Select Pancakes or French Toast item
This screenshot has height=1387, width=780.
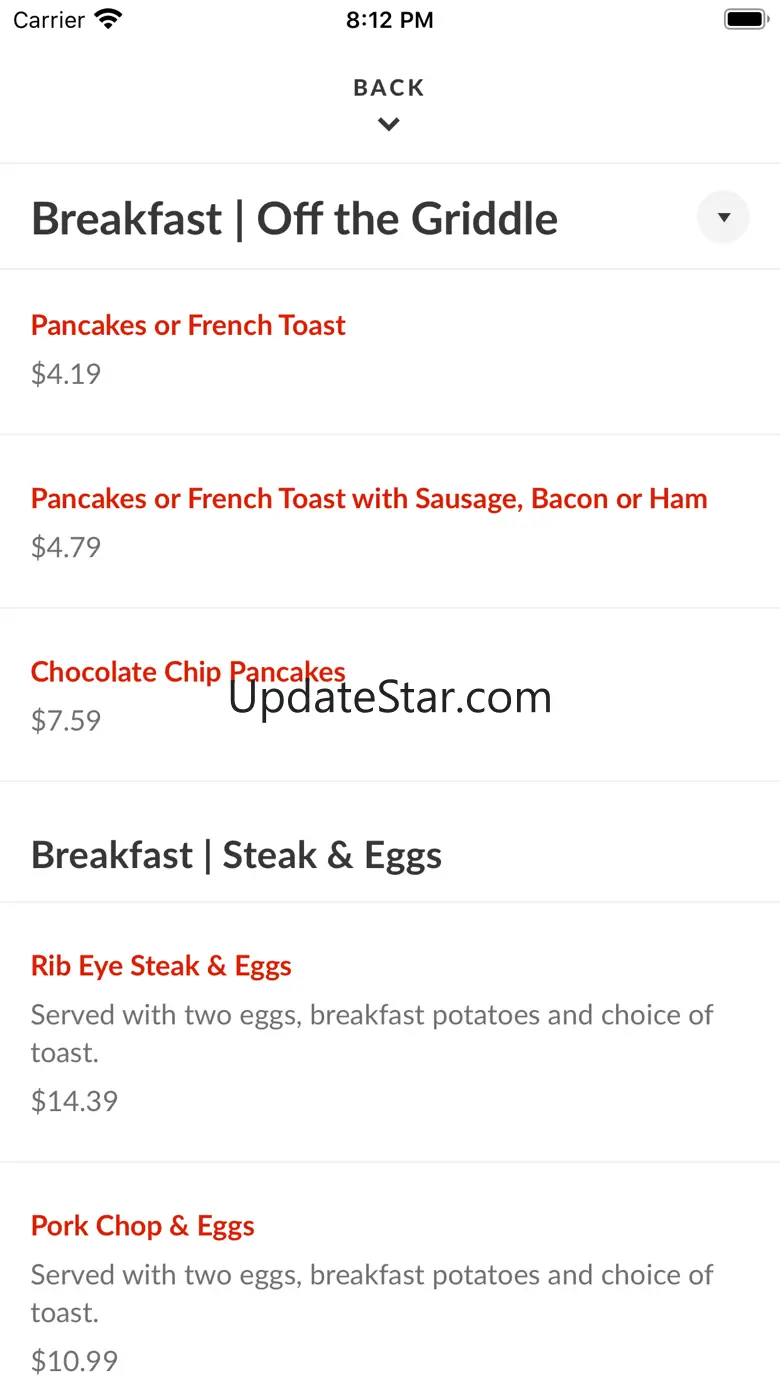[x=188, y=325]
